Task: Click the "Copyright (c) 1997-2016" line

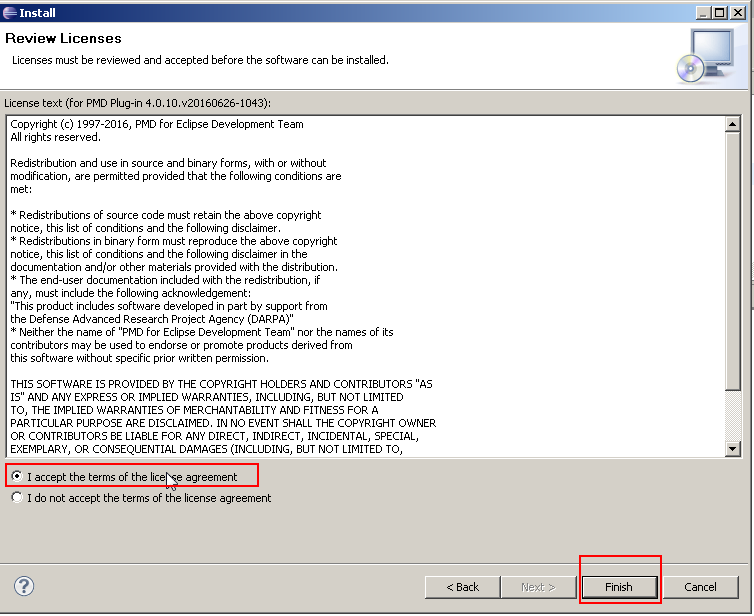Action: 157,124
